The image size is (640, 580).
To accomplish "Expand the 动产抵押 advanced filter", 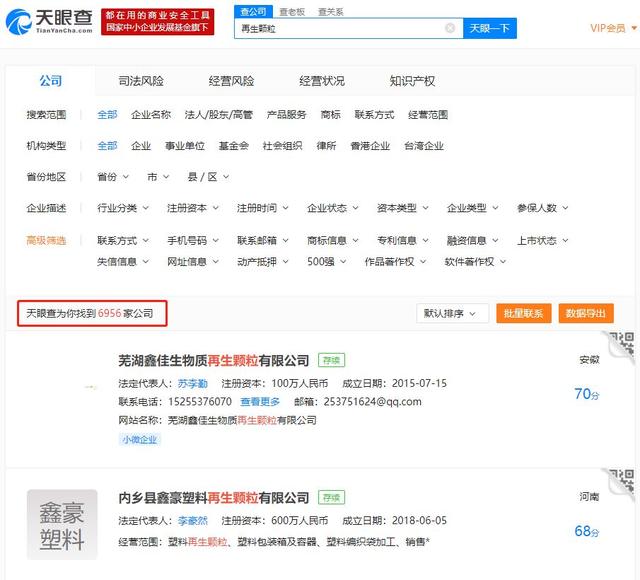I will [263, 262].
